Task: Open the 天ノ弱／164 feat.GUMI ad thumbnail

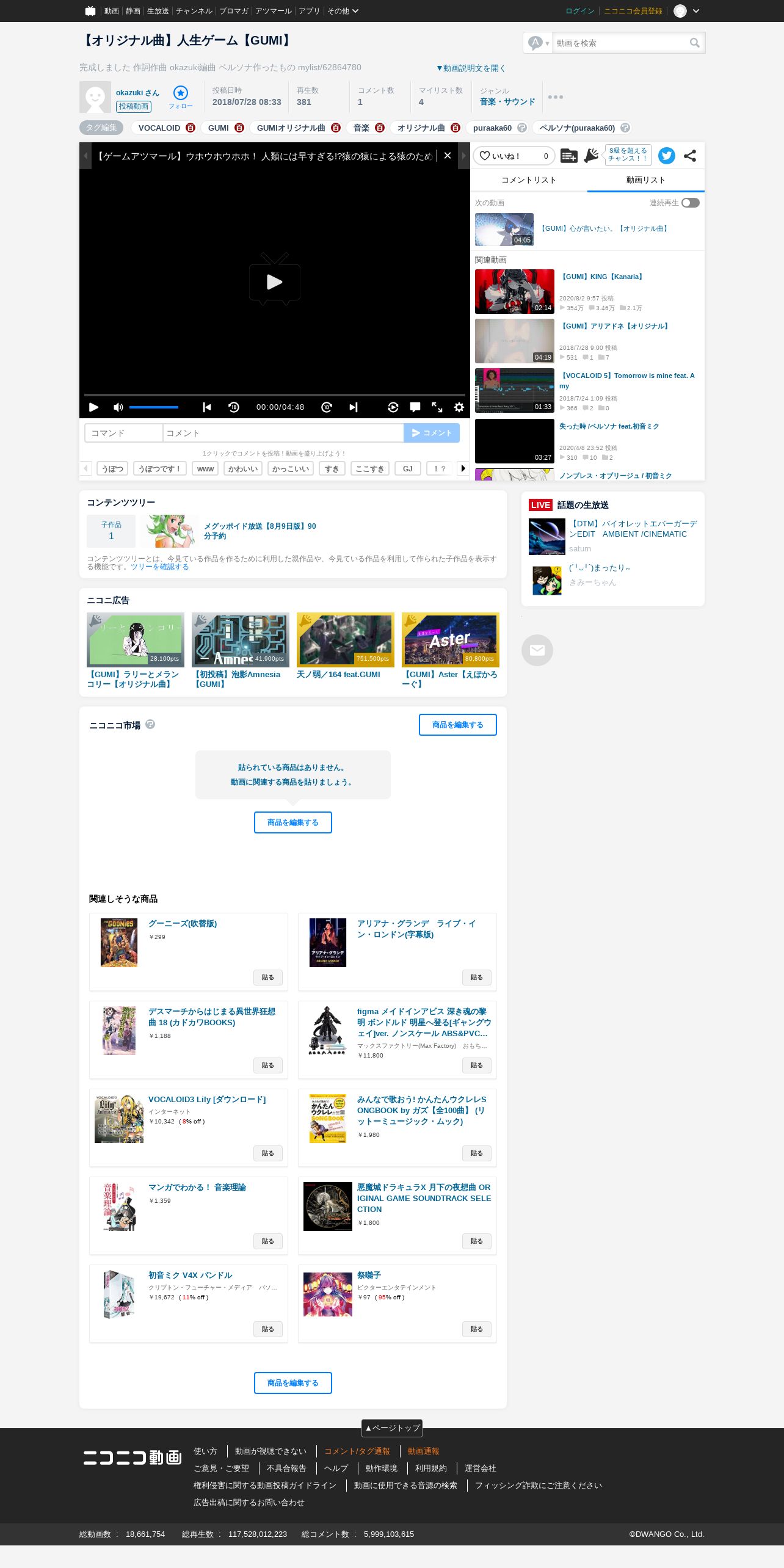Action: [x=346, y=640]
